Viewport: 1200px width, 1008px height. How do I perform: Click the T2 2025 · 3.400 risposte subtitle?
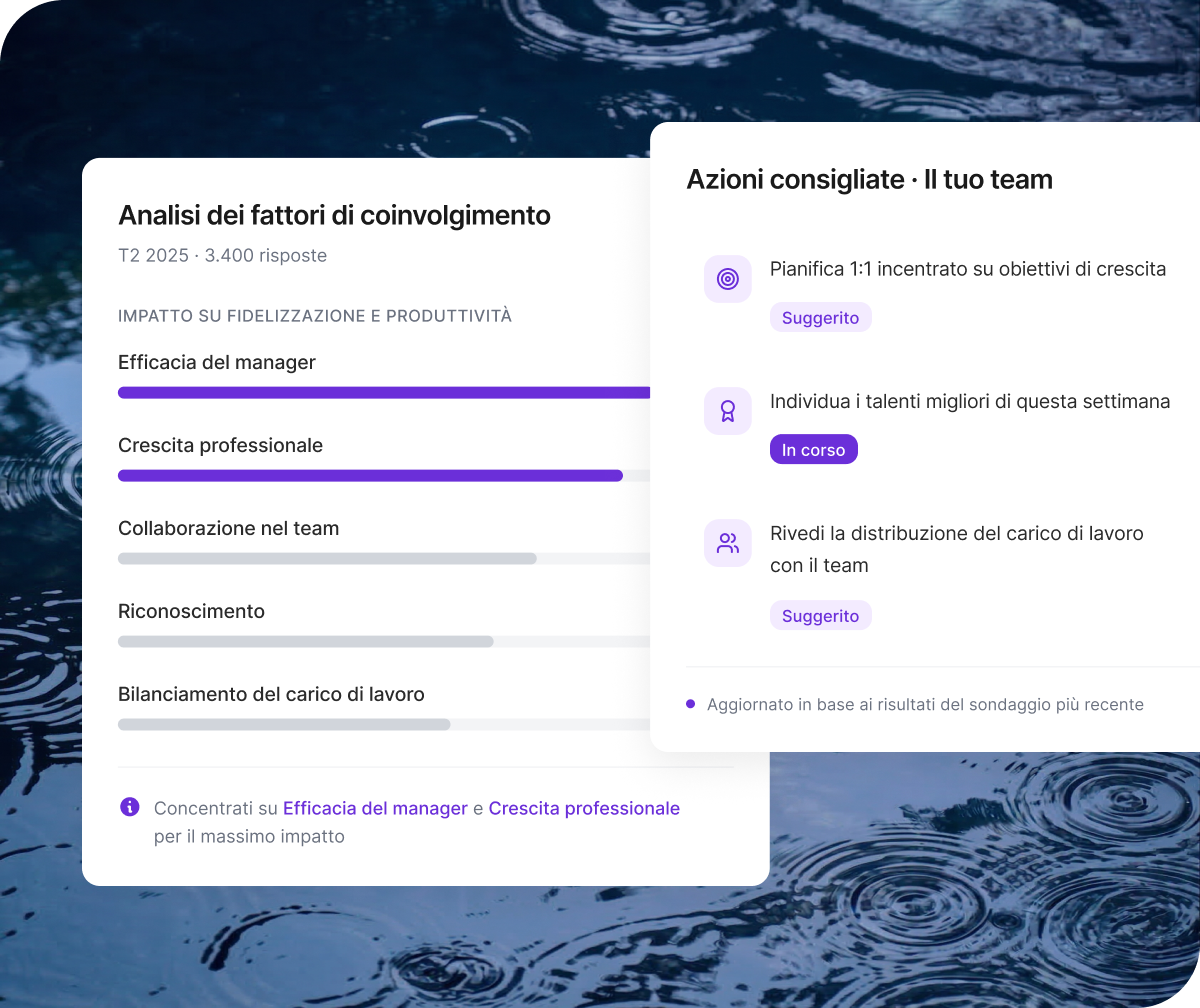coord(222,256)
